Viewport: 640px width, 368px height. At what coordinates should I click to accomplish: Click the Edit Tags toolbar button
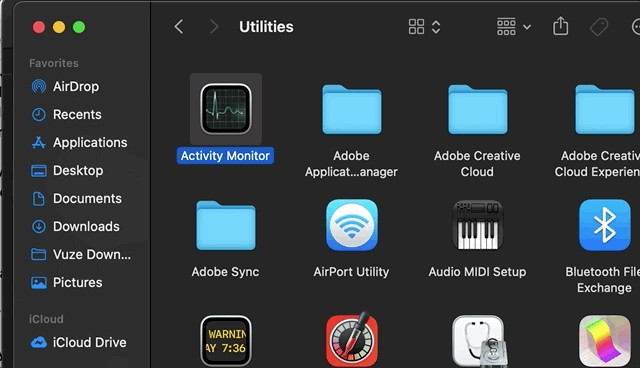(x=599, y=27)
